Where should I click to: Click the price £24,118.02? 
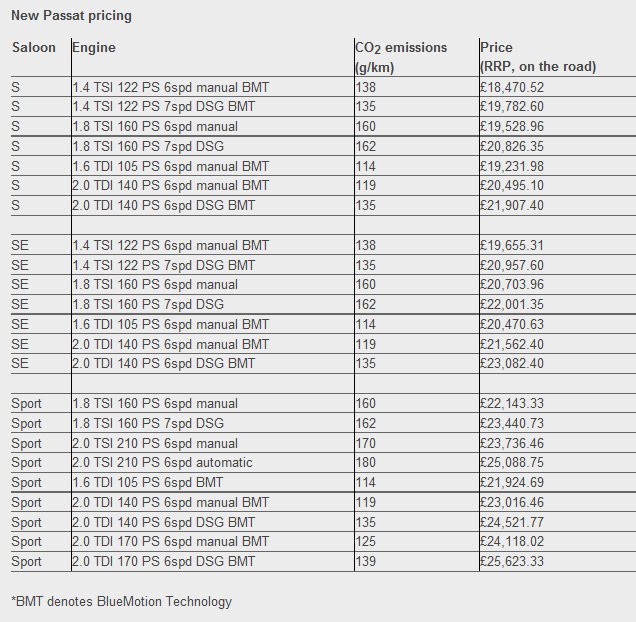point(512,541)
